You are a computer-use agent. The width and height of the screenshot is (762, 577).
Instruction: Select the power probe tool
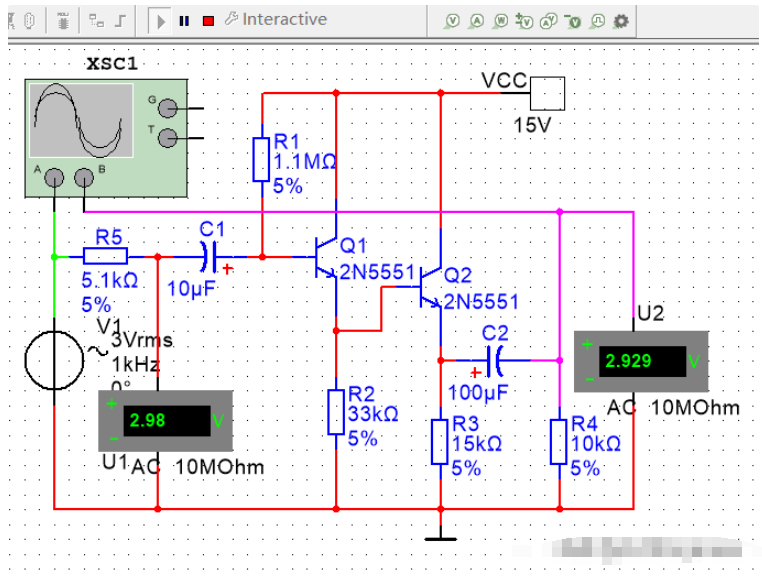tap(501, 20)
